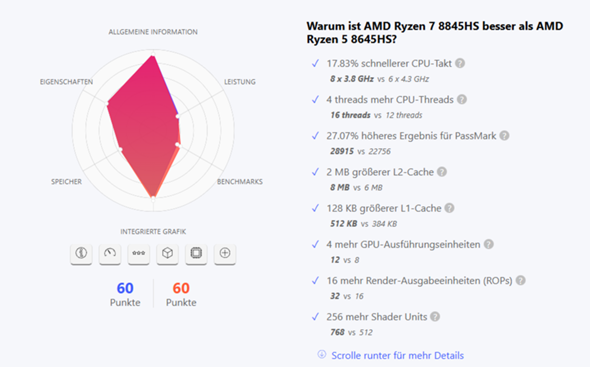590x367 pixels.
Task: Click help icon next to PassMark result
Action: pyautogui.click(x=504, y=136)
